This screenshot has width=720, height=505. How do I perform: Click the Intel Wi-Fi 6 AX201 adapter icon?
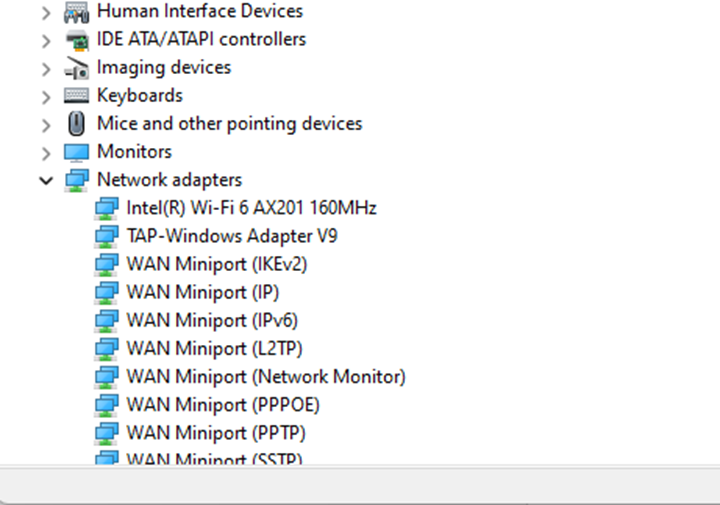click(x=107, y=208)
